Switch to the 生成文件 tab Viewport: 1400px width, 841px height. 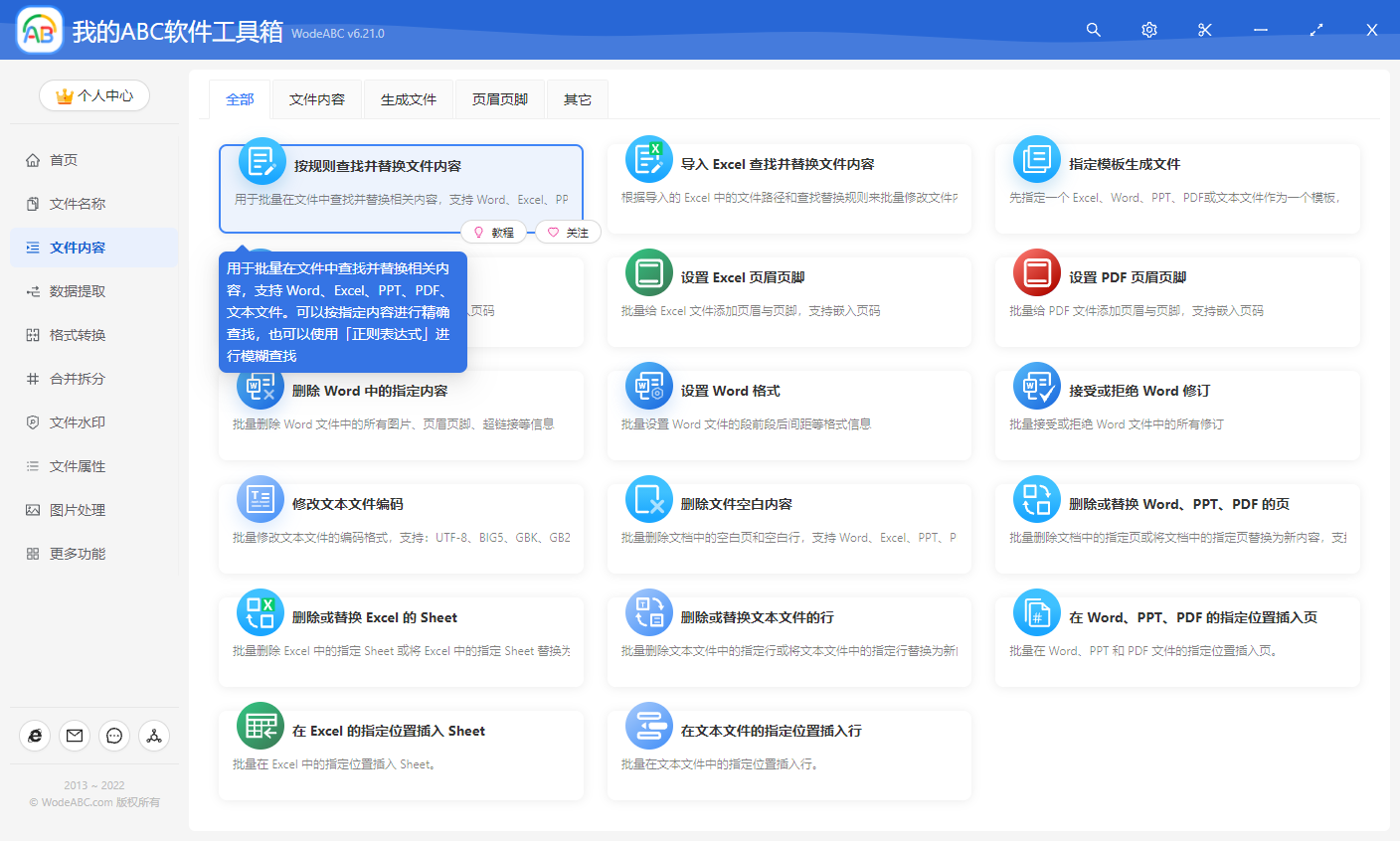(409, 99)
